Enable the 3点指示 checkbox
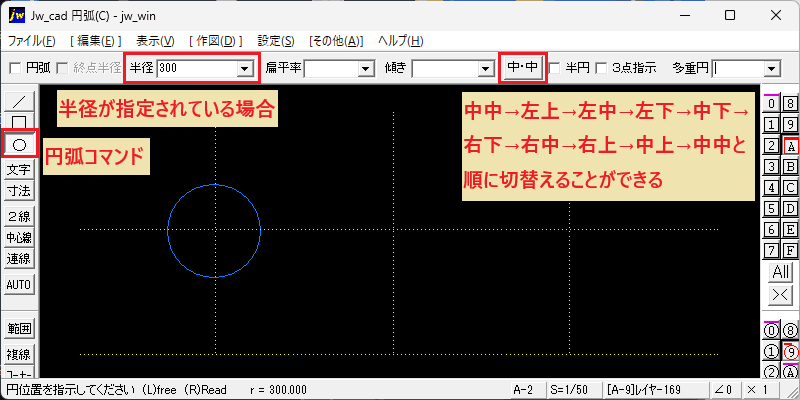Viewport: 800px width, 400px height. tap(602, 68)
